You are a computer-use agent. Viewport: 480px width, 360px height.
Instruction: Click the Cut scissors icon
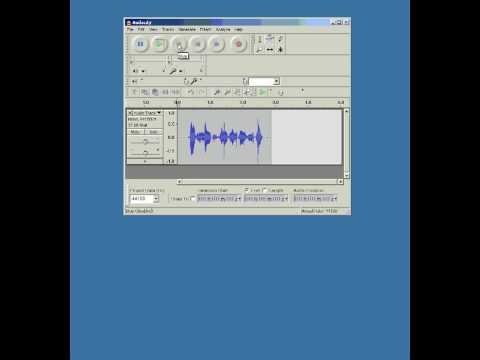(135, 92)
